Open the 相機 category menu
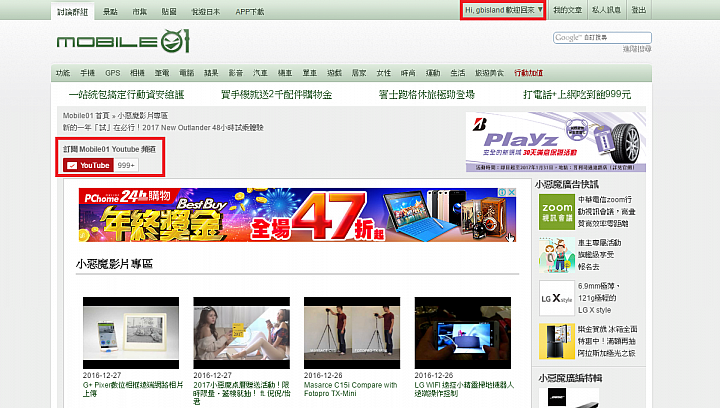 pyautogui.click(x=137, y=73)
